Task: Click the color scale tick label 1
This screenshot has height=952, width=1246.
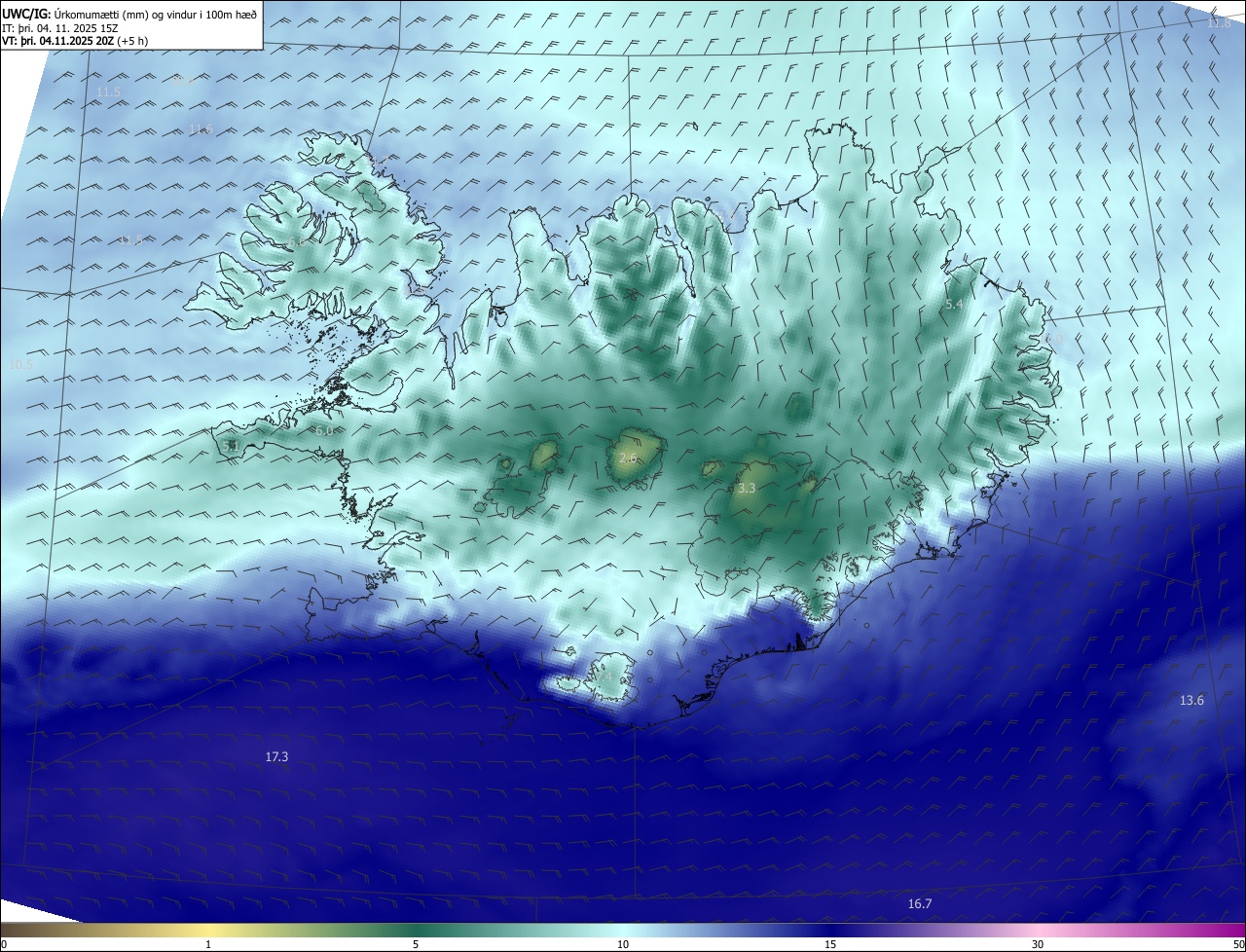Action: coord(208,944)
